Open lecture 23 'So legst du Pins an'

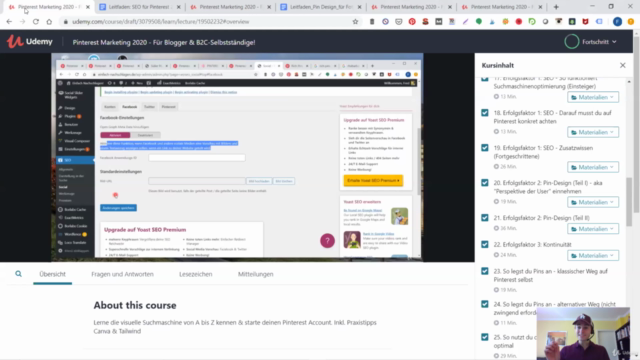pyautogui.click(x=551, y=276)
